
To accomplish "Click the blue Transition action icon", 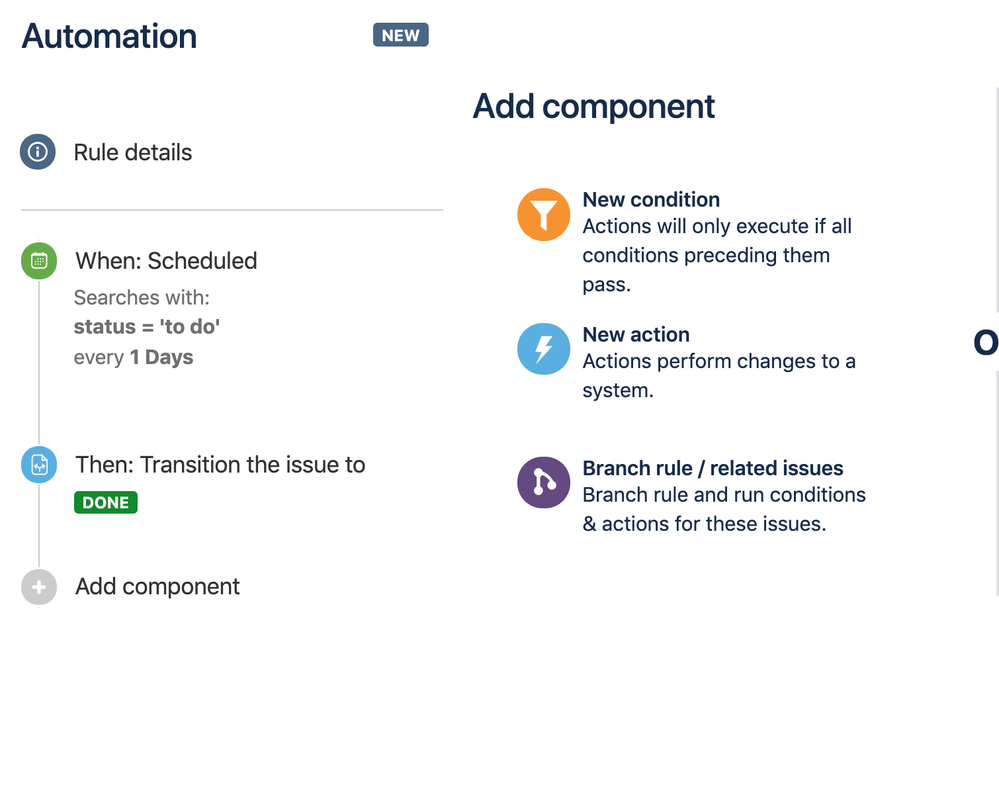I will click(x=38, y=464).
